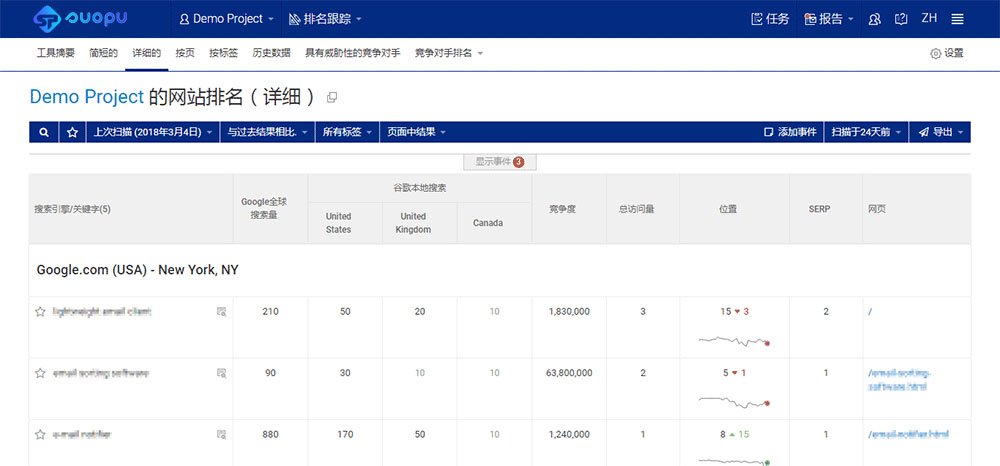Open the 设置 settings link
Screen dimensions: 1000x466
tap(947, 54)
